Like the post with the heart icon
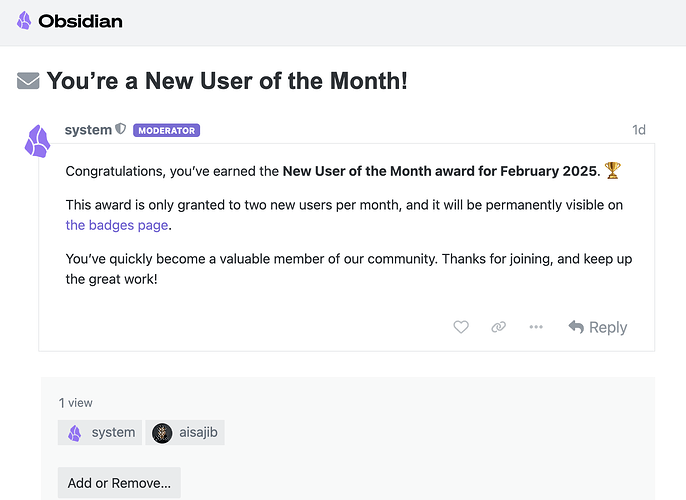The image size is (686, 500). 461,327
